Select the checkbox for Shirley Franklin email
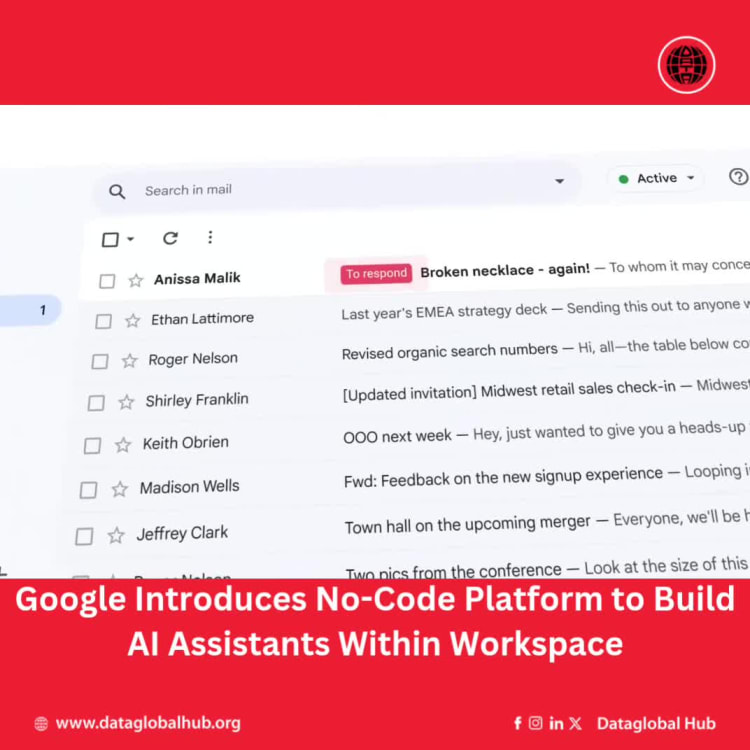 pos(96,403)
